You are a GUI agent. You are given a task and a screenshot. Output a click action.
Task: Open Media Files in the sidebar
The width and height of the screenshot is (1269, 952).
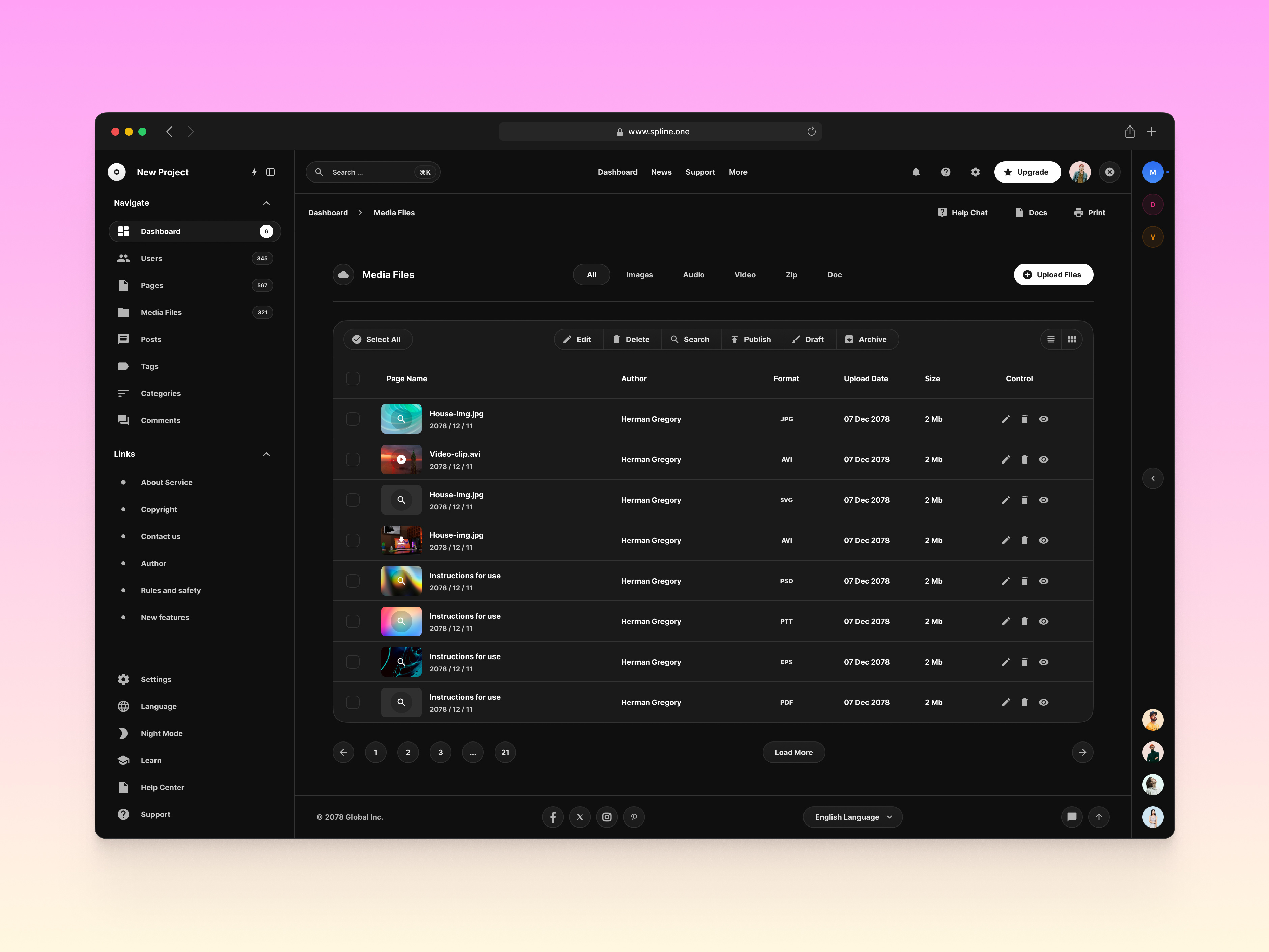[x=161, y=312]
